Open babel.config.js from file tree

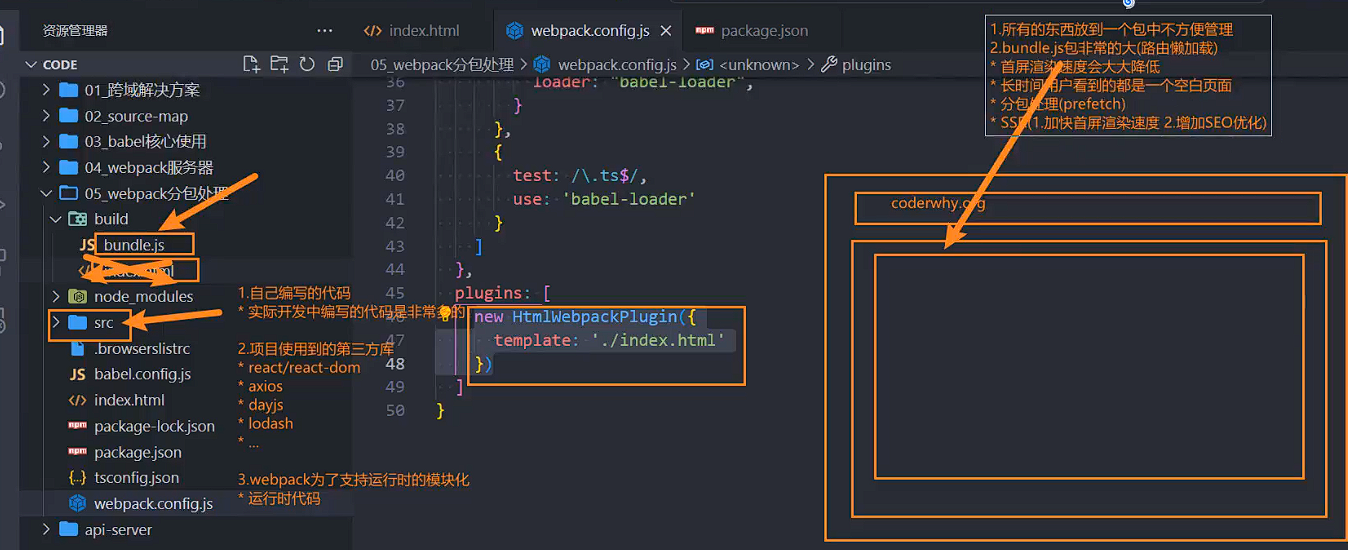(x=142, y=374)
